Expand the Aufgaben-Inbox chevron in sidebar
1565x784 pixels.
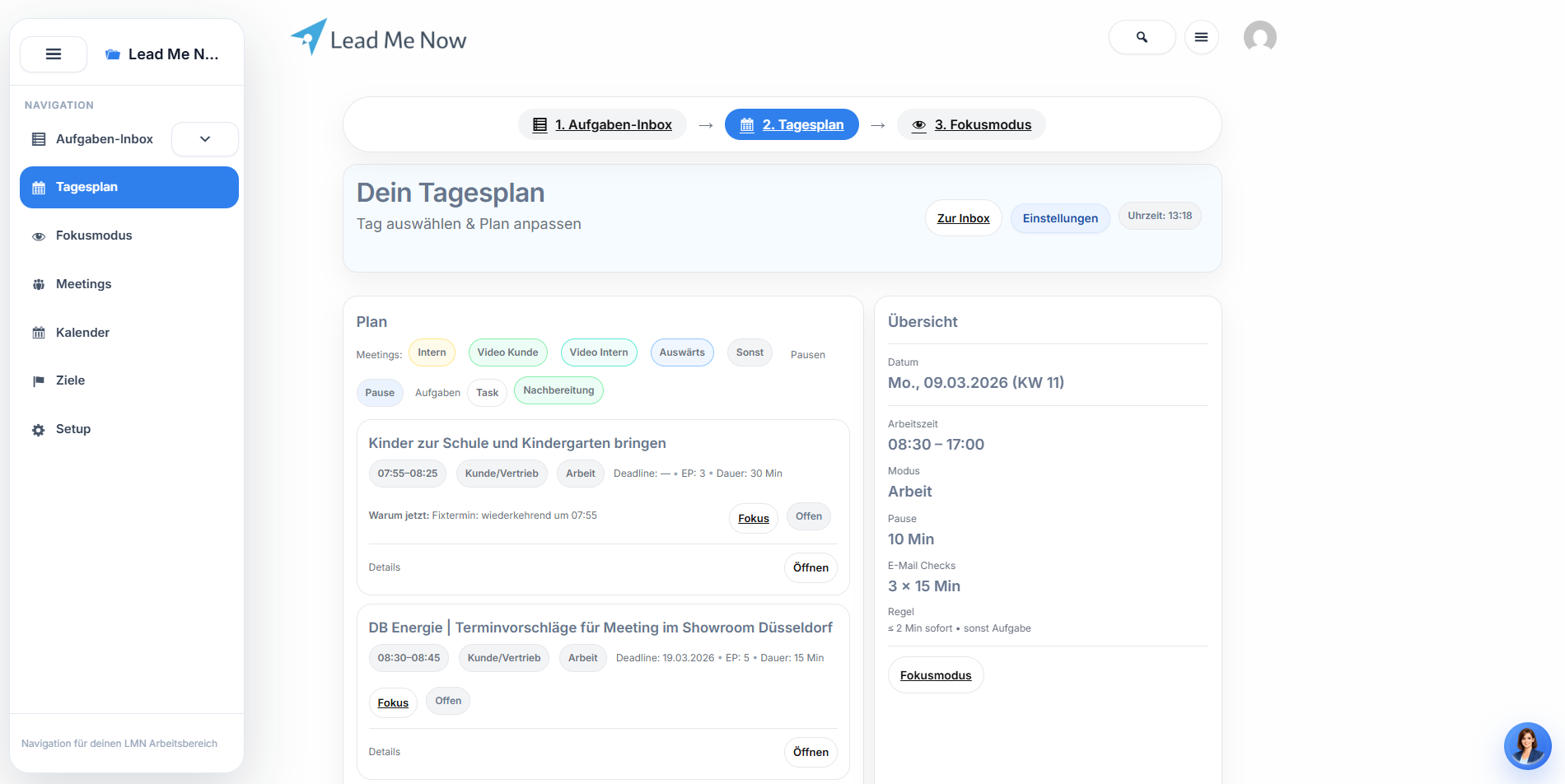(204, 138)
